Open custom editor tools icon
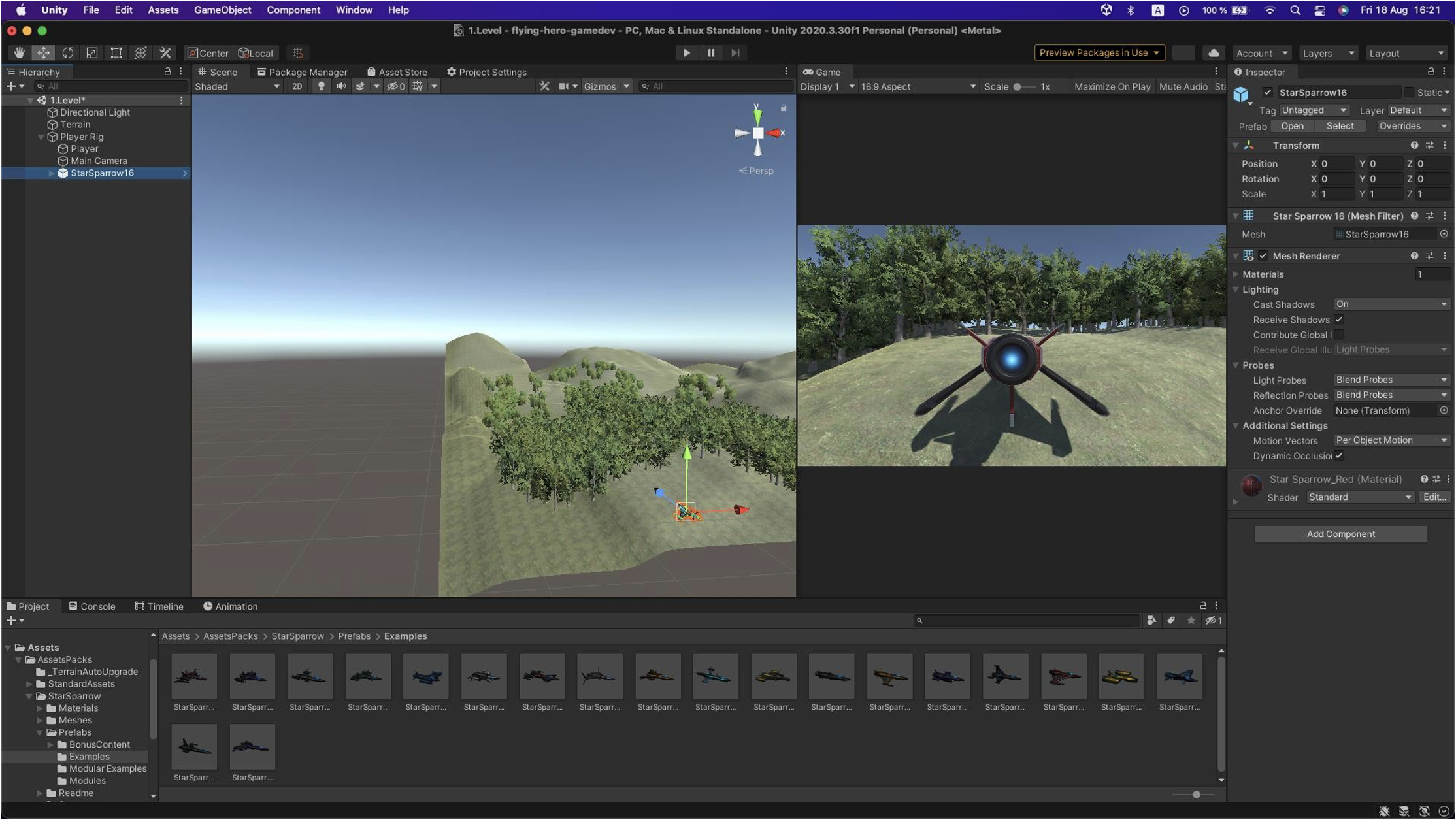The height and width of the screenshot is (822, 1456). click(x=165, y=53)
